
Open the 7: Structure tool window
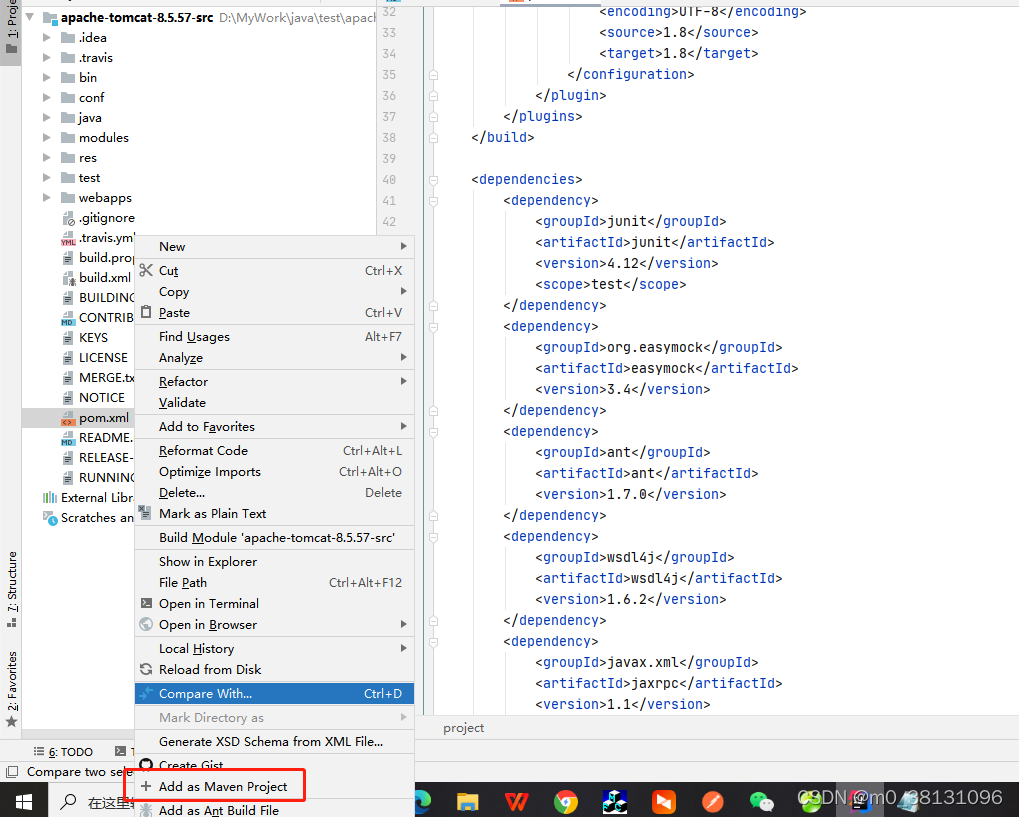point(12,588)
